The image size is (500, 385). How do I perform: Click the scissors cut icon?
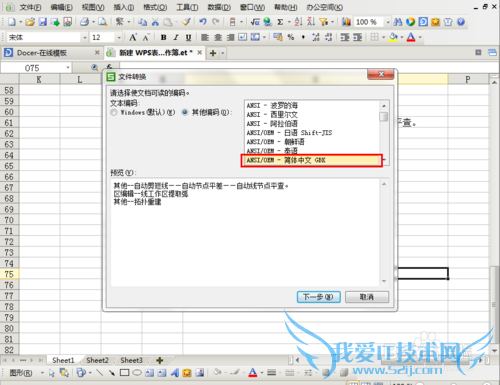[155, 22]
